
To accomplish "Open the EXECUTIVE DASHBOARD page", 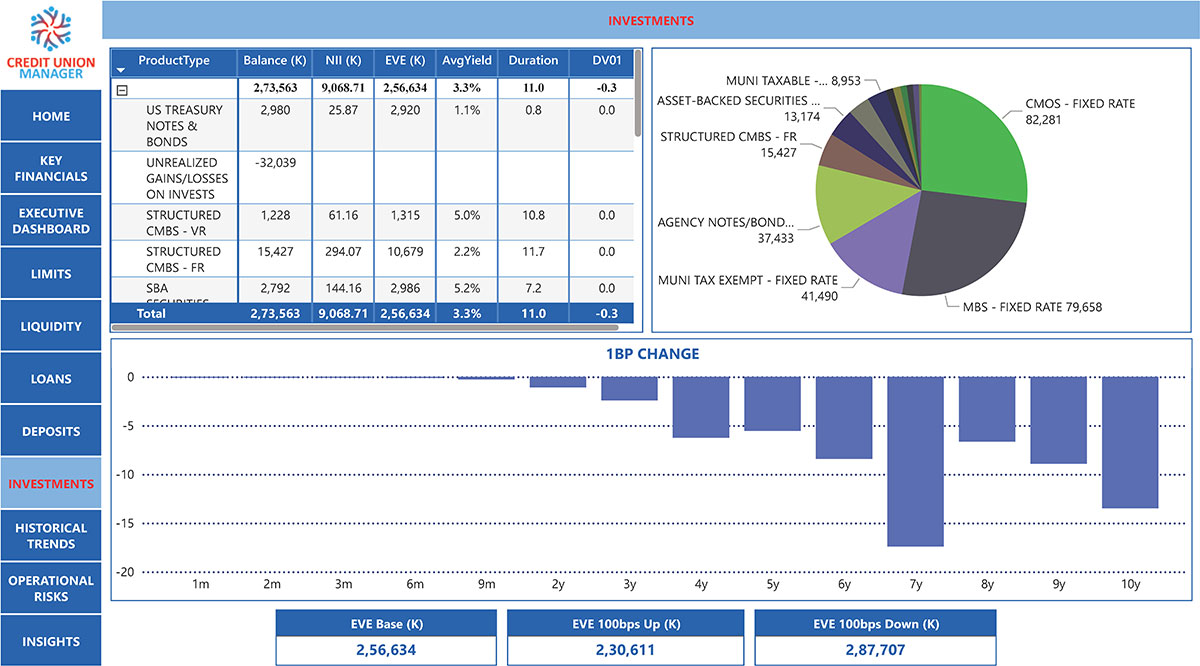I will (x=51, y=221).
